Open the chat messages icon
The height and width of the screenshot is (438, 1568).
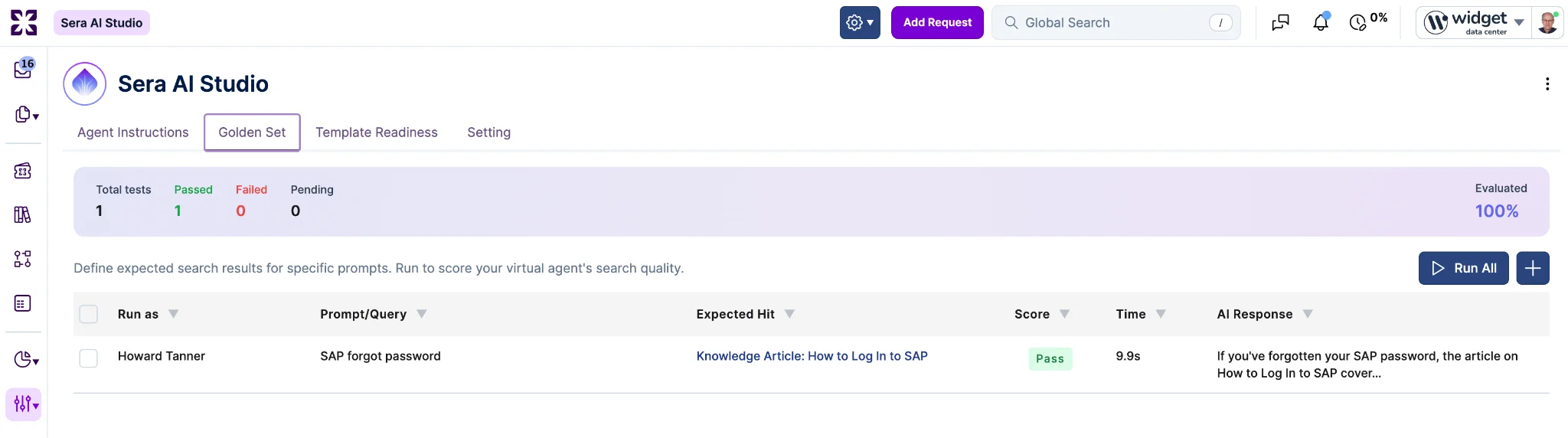1280,22
